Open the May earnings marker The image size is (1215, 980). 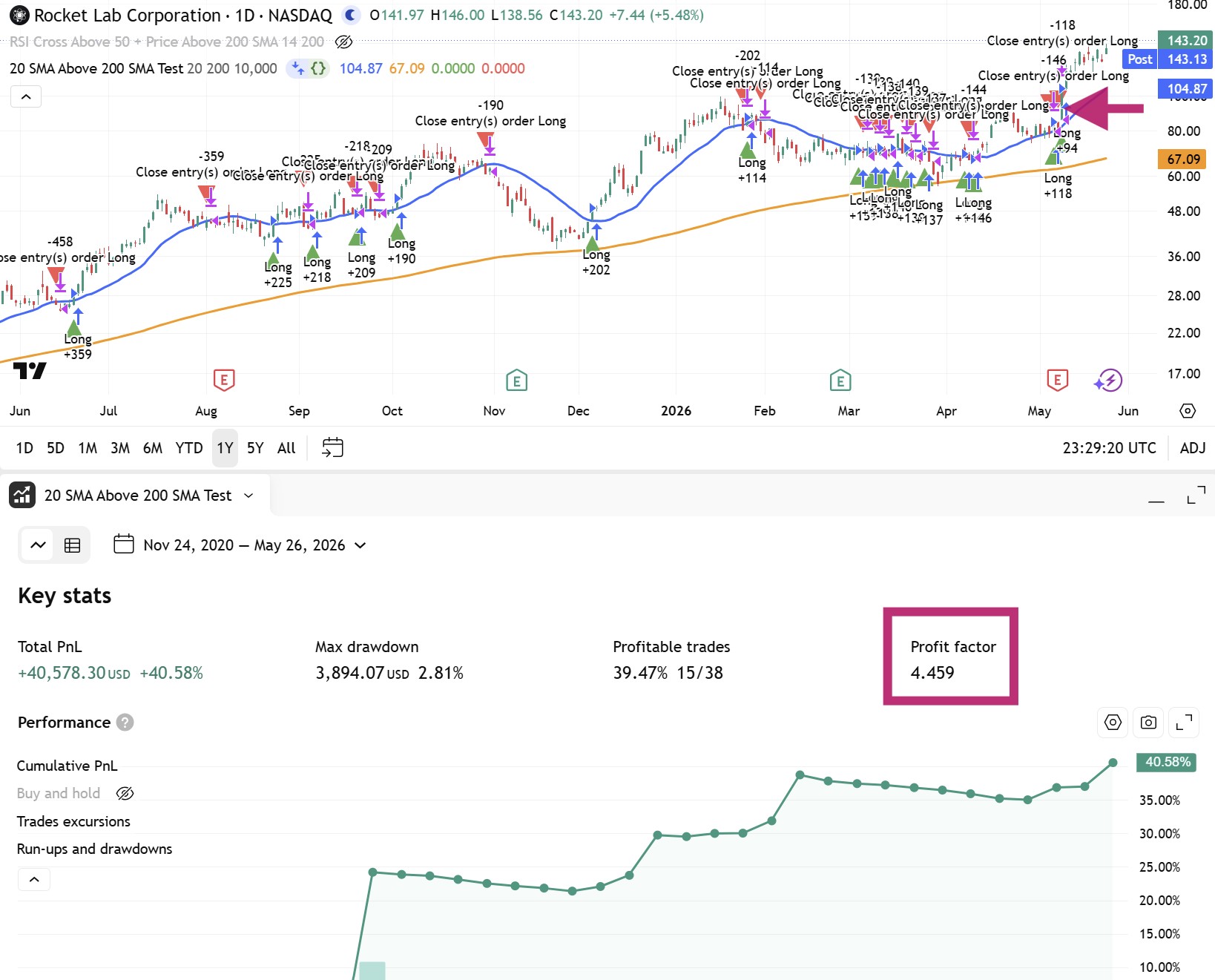point(1057,380)
